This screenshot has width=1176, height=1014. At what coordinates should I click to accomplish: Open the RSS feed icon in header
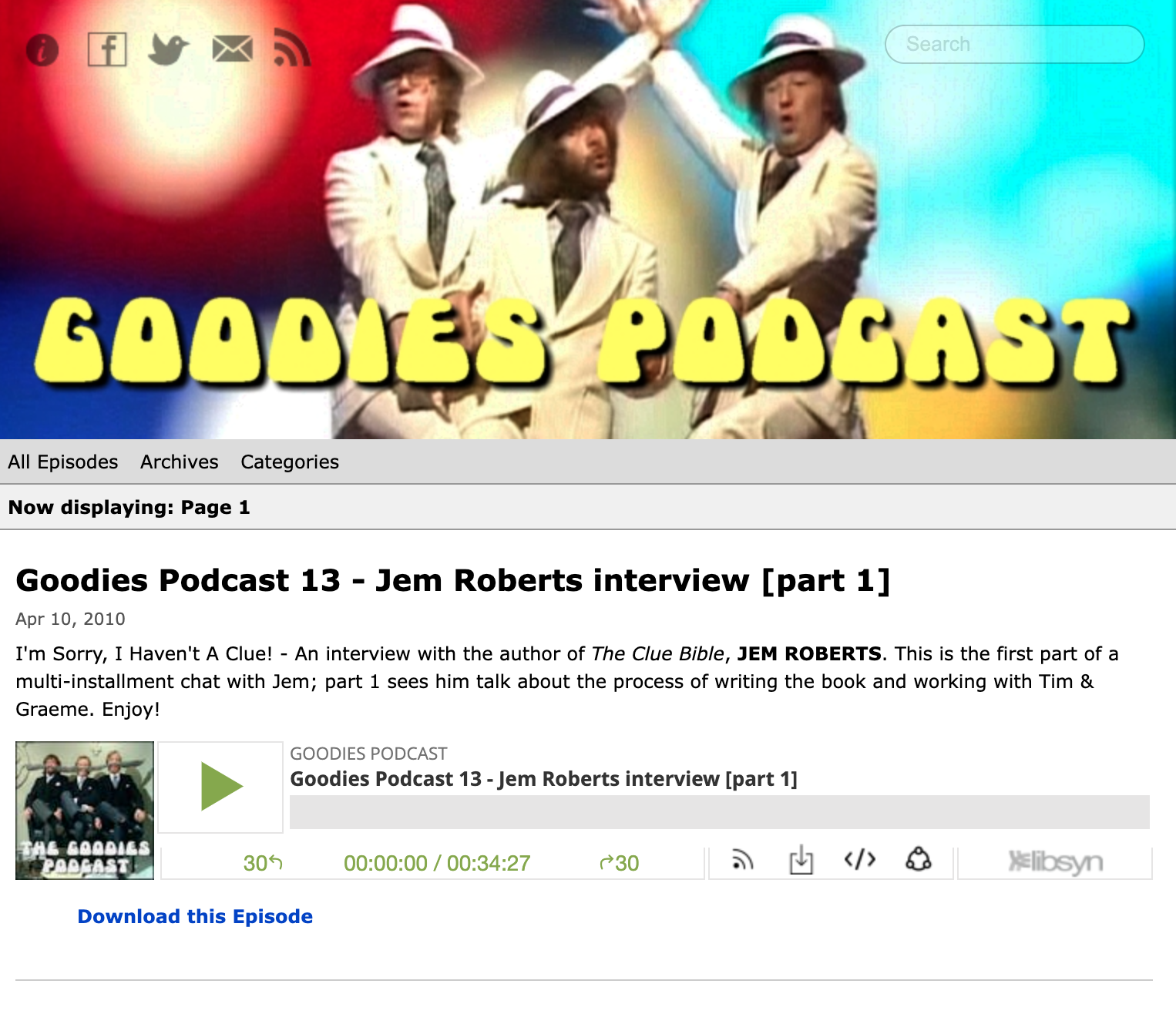tap(292, 49)
